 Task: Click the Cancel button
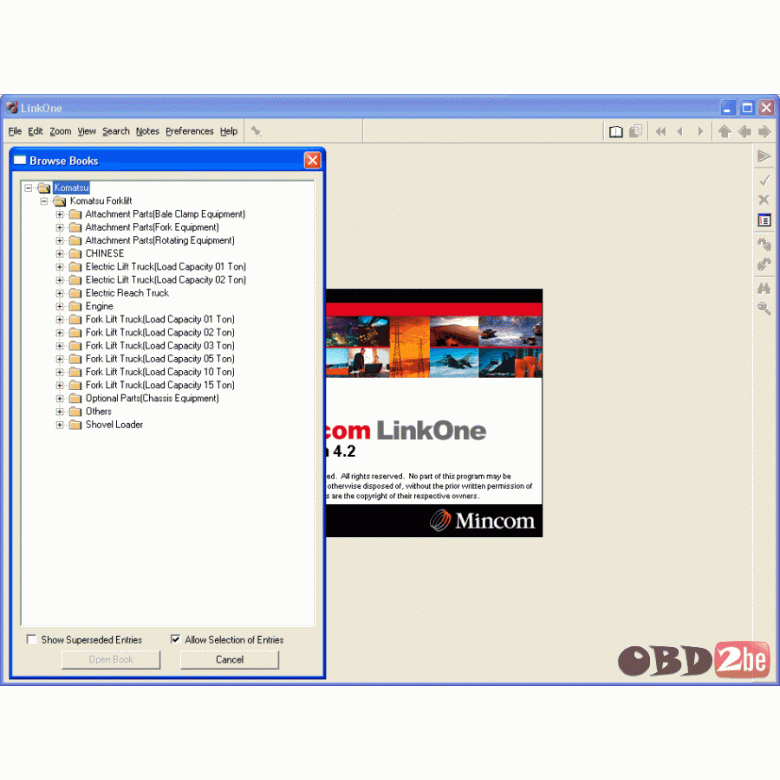point(229,660)
